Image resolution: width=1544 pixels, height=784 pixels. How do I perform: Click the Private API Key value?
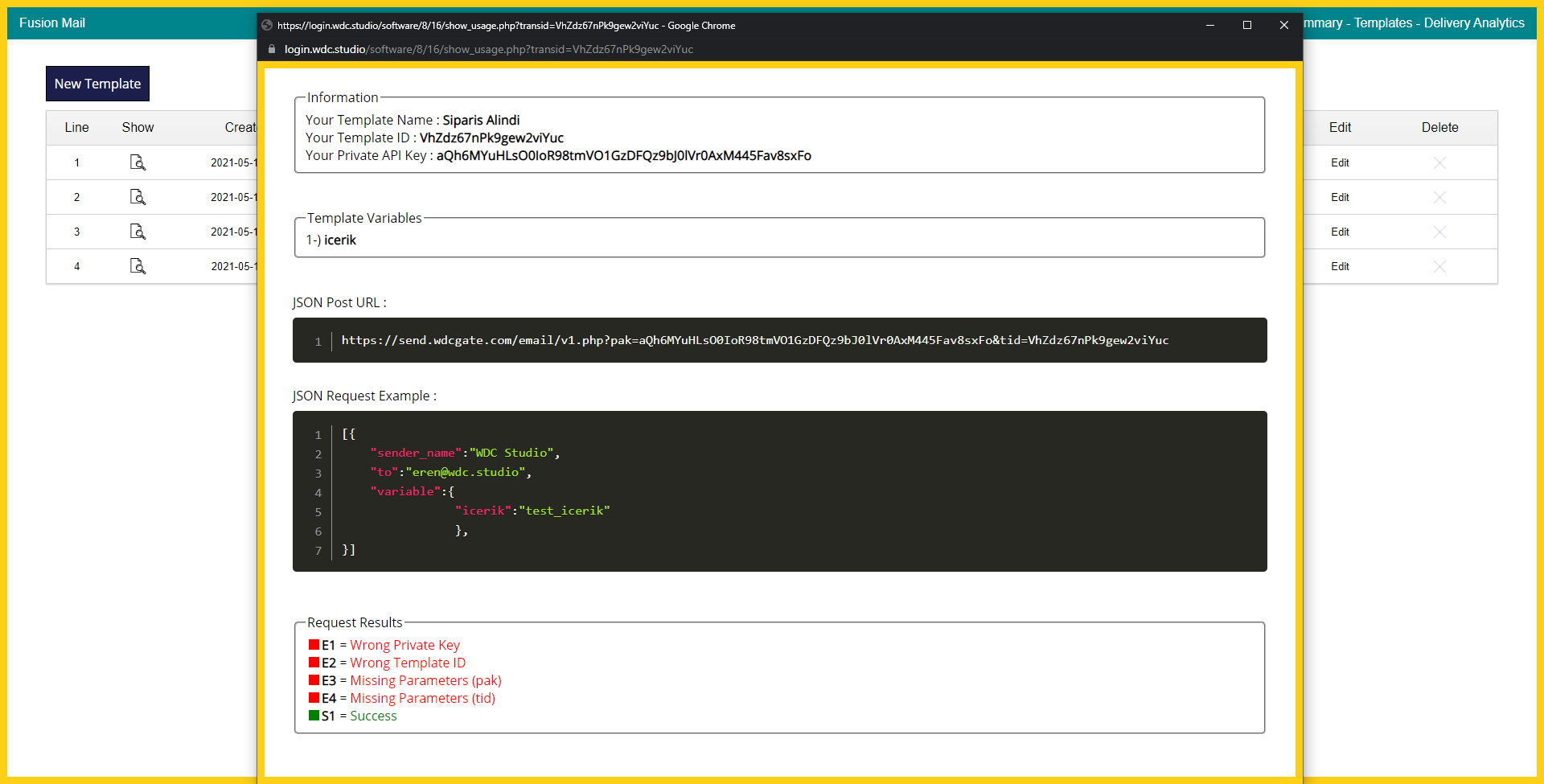tap(623, 155)
